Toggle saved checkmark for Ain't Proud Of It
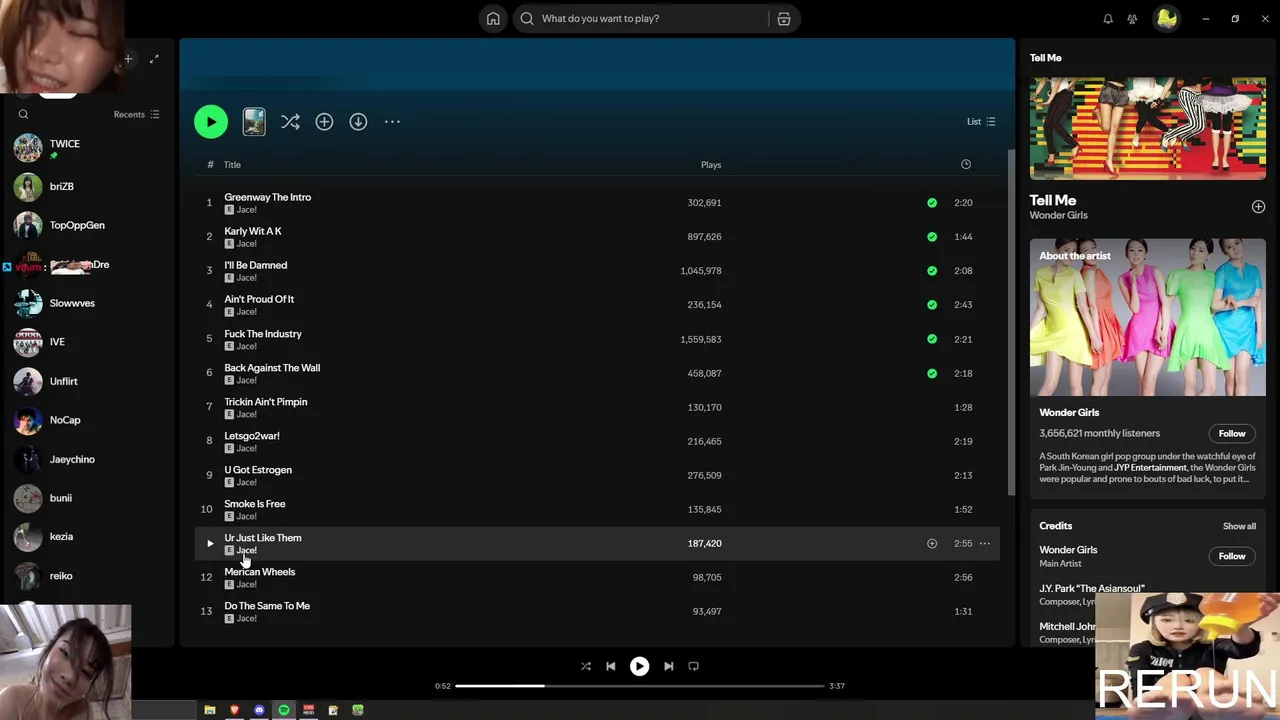This screenshot has width=1280, height=720. 932,305
